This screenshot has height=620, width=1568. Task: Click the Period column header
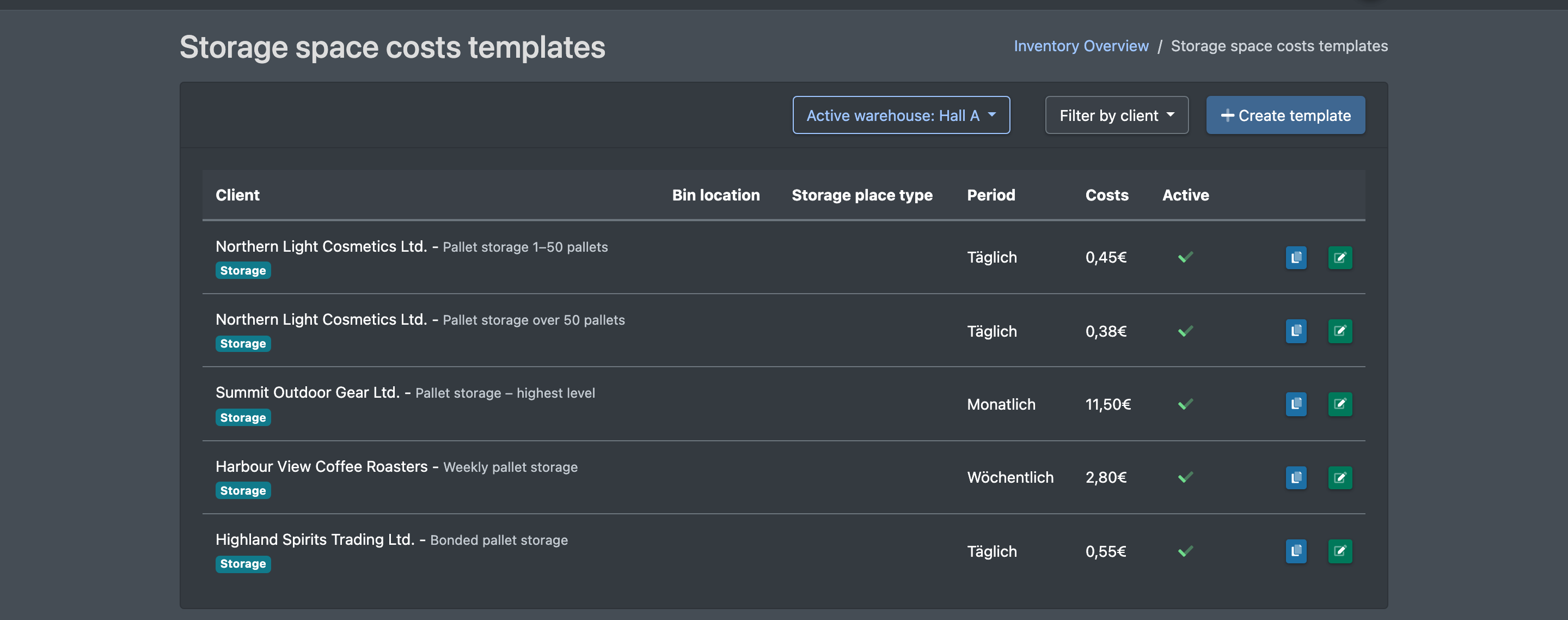tap(991, 195)
